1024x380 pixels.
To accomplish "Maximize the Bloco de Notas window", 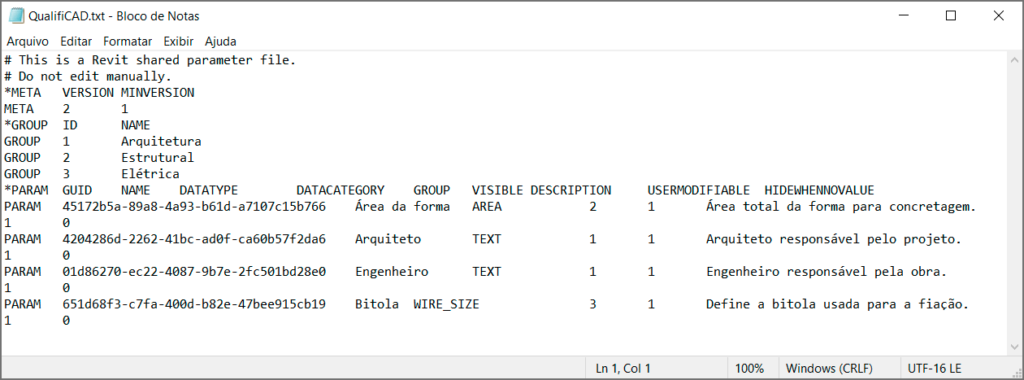I will (951, 16).
